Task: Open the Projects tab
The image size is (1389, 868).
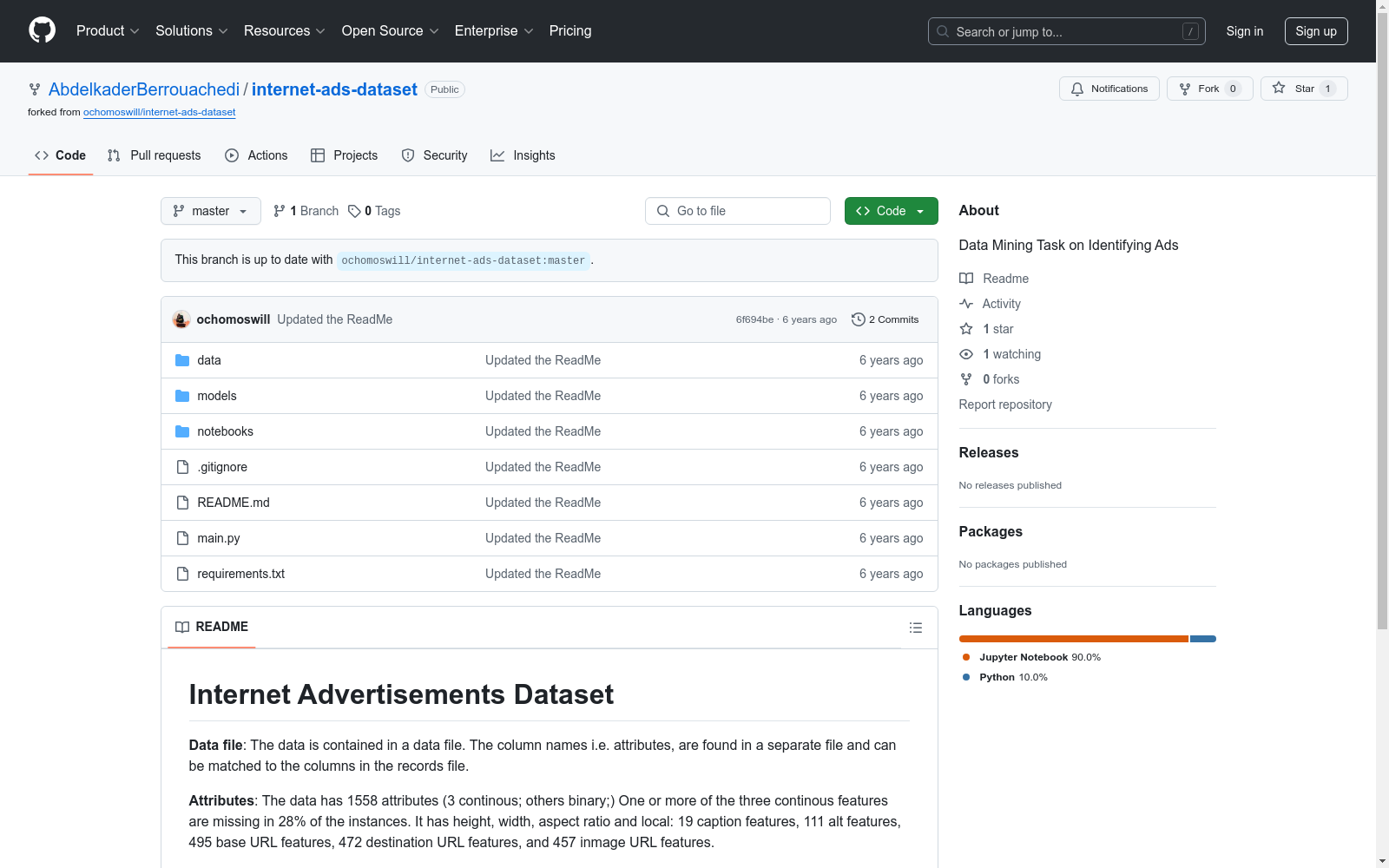Action: click(x=345, y=155)
